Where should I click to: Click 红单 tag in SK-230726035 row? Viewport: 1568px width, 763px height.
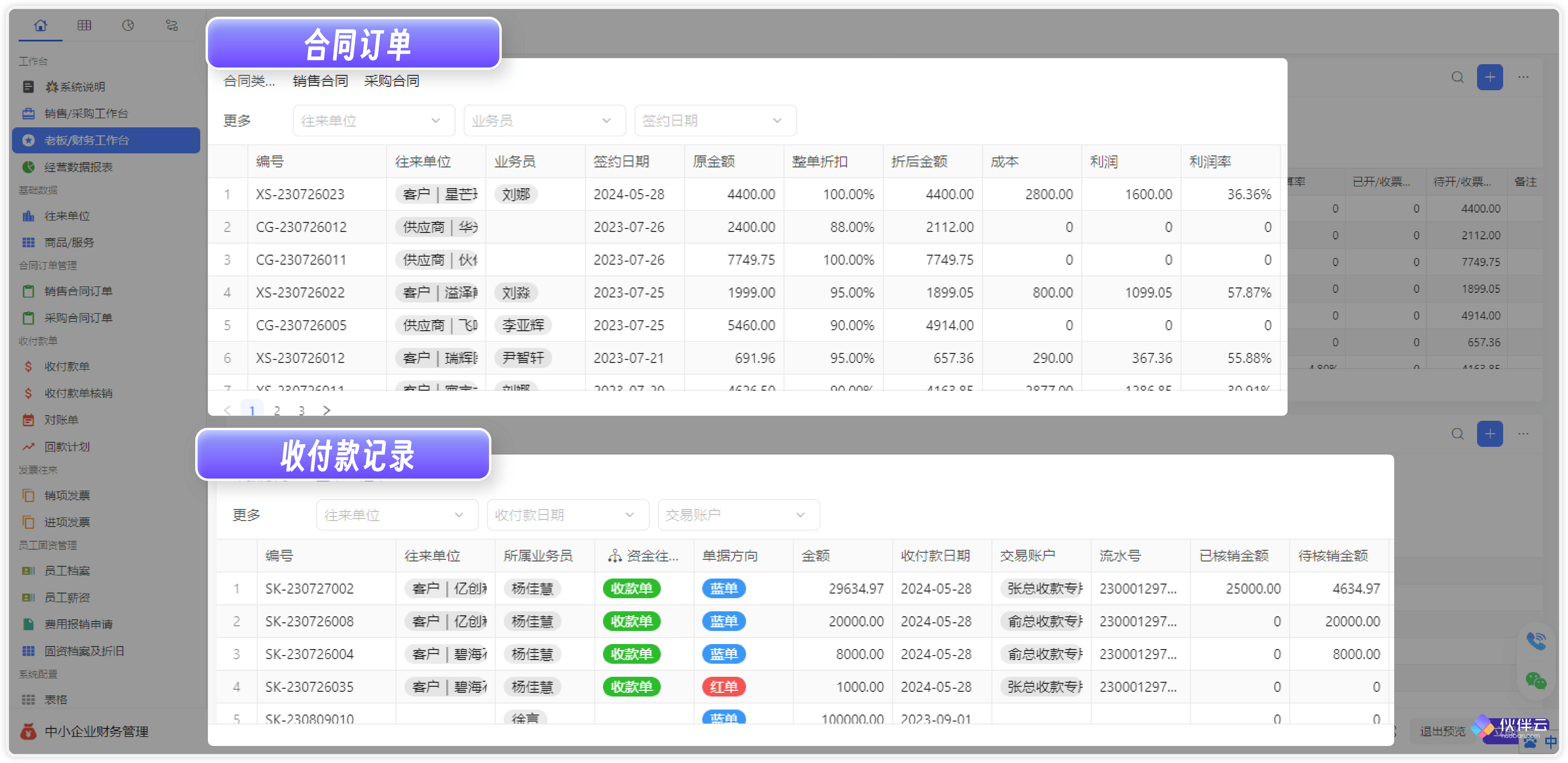pos(724,687)
